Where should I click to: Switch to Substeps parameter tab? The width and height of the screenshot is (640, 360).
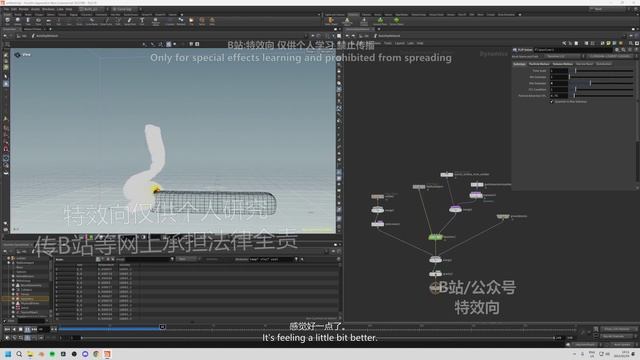[519, 64]
